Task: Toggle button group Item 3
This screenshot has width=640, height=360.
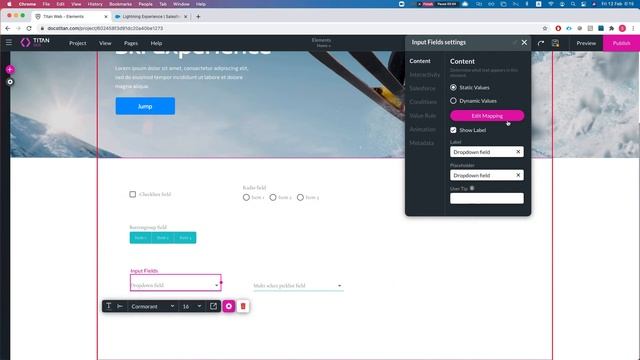Action: coord(185,238)
